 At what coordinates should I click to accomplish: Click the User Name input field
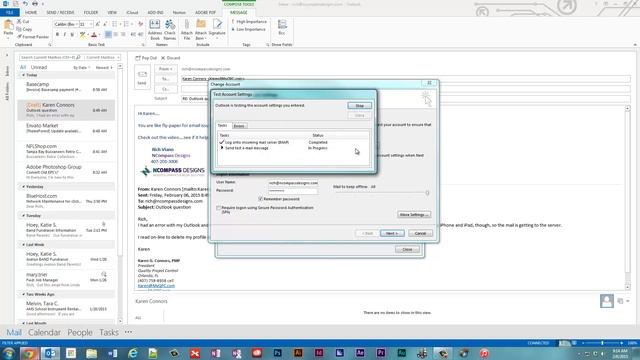coord(293,183)
